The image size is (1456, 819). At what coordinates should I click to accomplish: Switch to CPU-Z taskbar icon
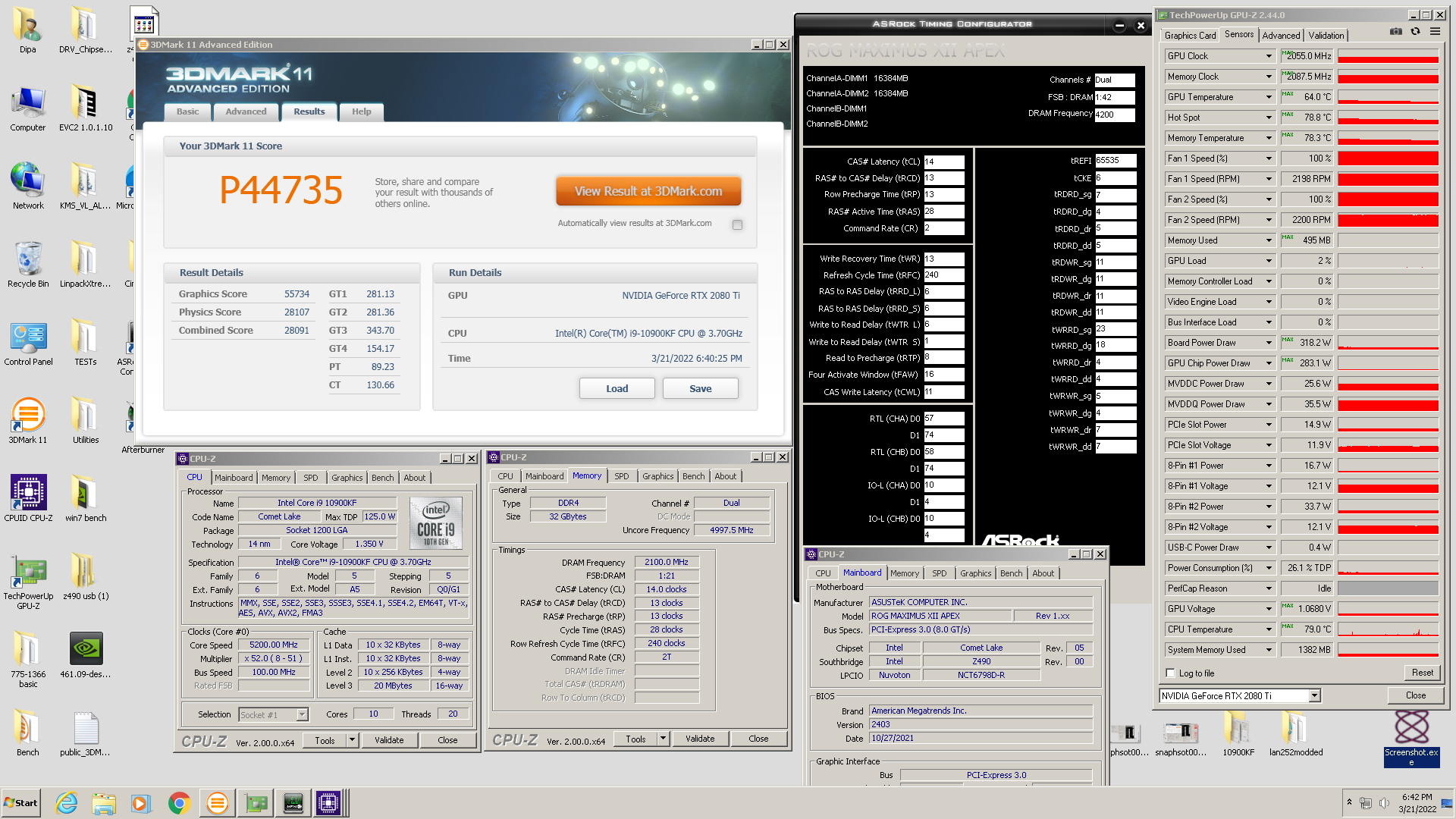tap(328, 803)
